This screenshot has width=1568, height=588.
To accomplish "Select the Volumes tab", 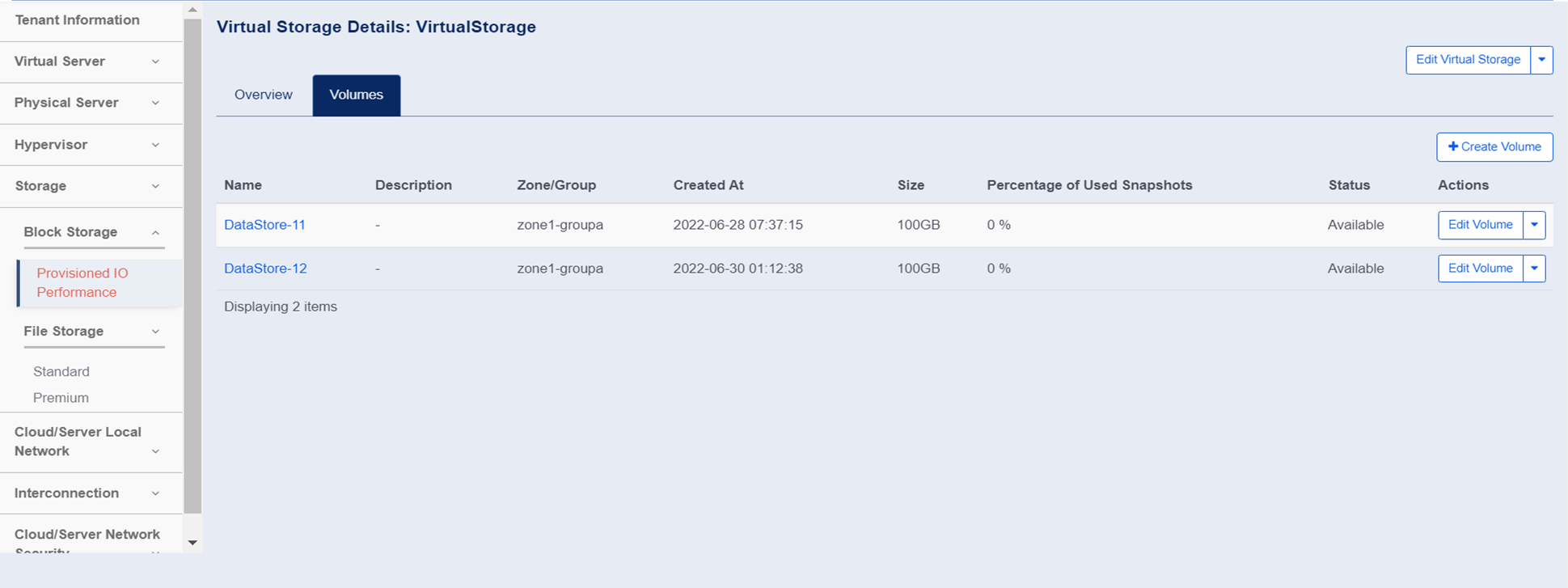I will point(356,95).
